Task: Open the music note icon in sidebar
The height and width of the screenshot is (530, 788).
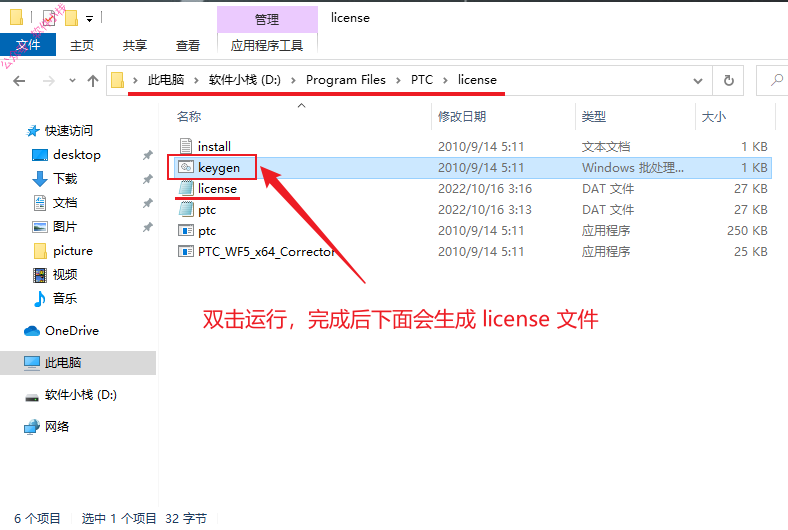Action: (x=40, y=298)
